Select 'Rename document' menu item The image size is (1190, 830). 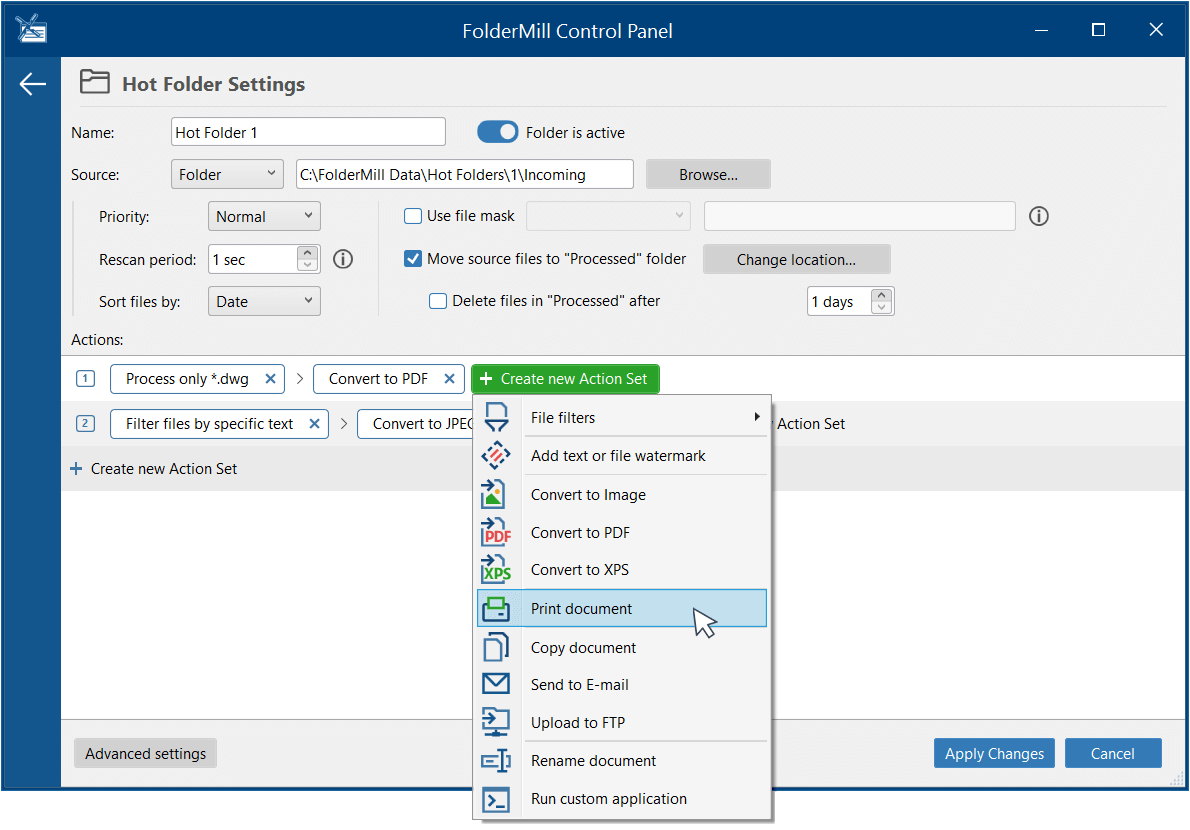click(622, 760)
